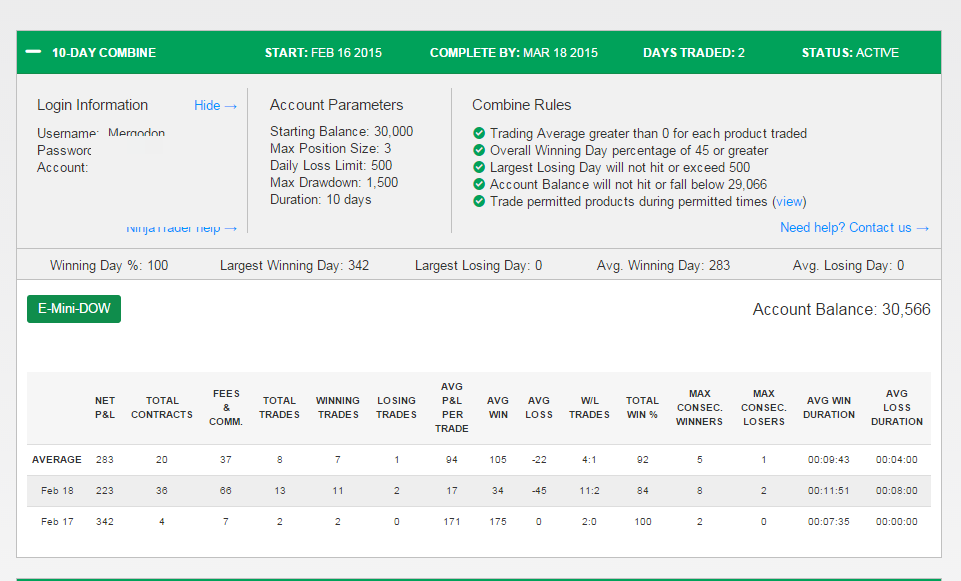Click Feb 18 total win % value 84
This screenshot has width=961, height=581.
coord(642,491)
